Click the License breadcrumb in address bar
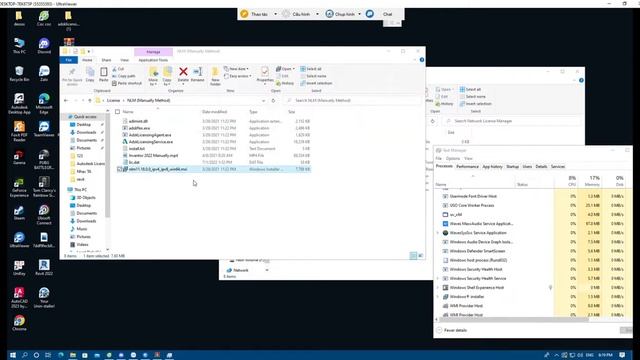The width and height of the screenshot is (640, 360). tap(113, 100)
